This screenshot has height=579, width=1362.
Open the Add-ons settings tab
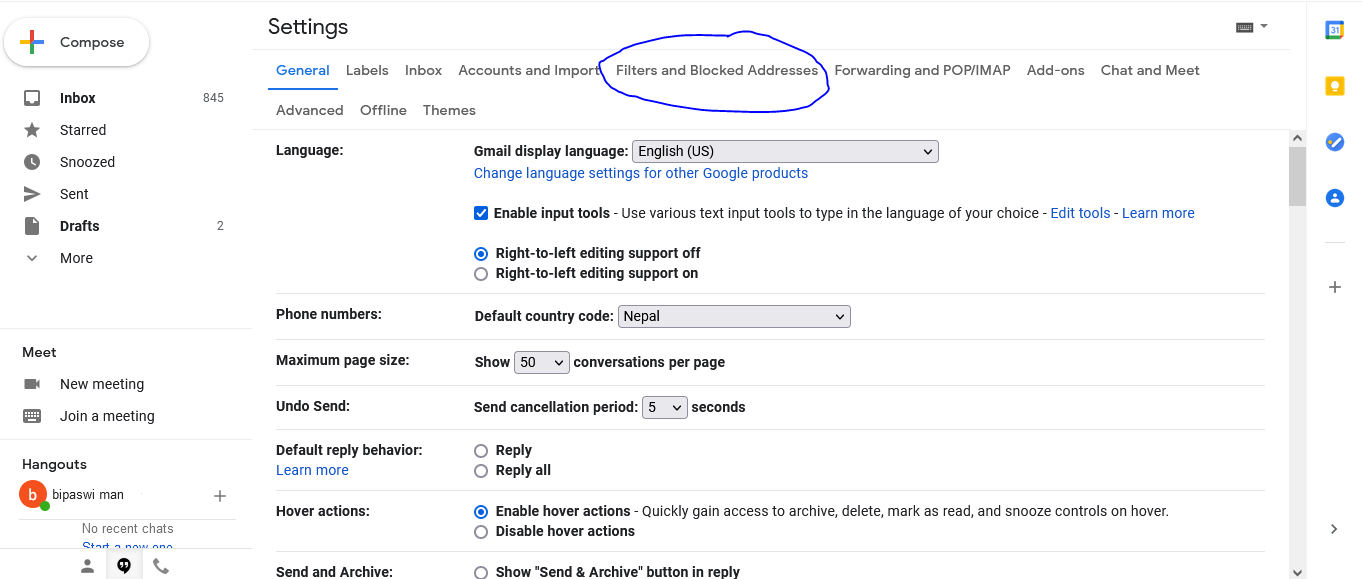point(1056,70)
